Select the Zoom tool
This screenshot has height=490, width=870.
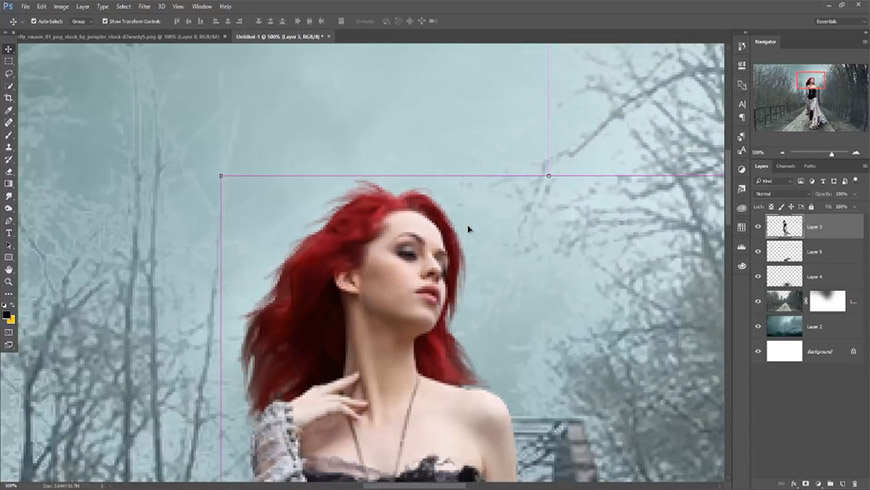(8, 282)
